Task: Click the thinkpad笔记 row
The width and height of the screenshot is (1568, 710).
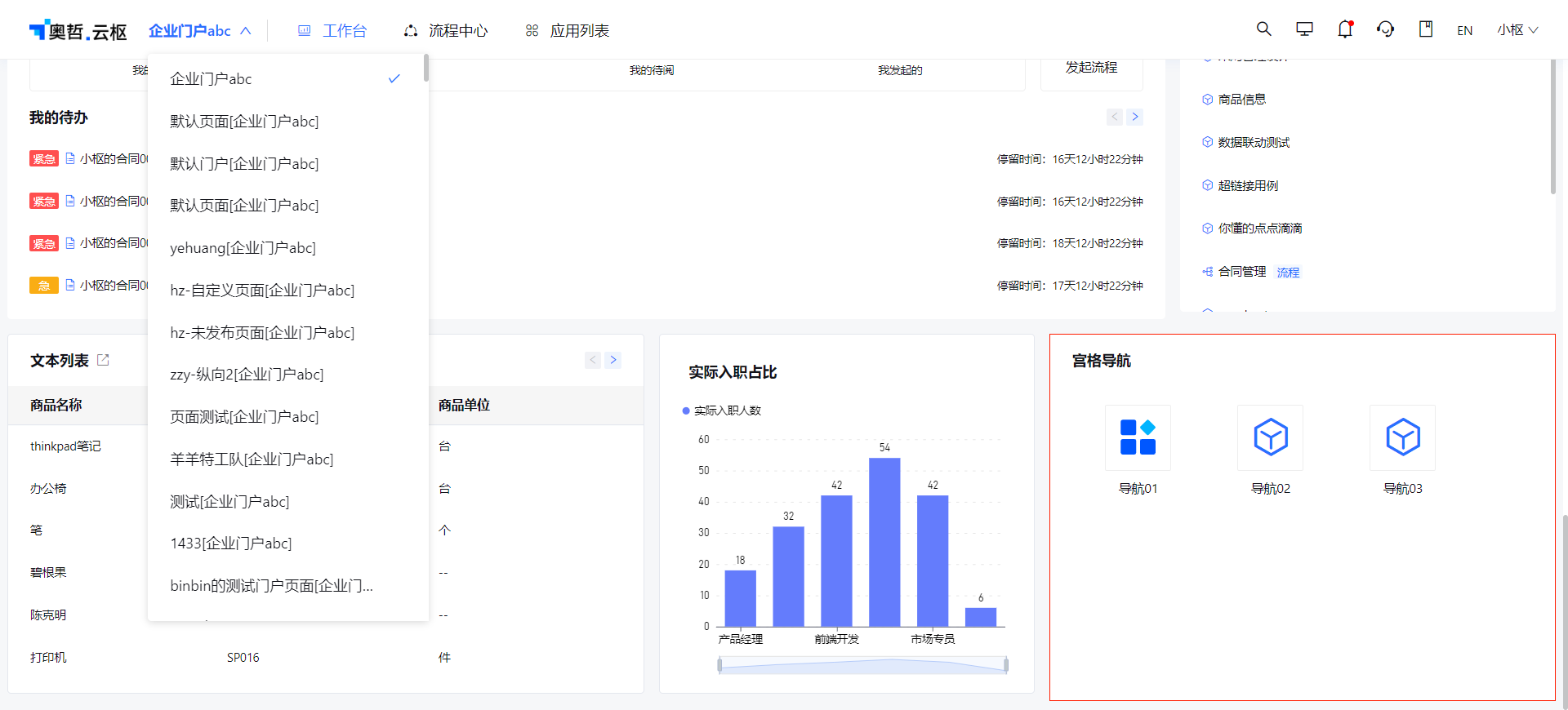Action: (326, 446)
